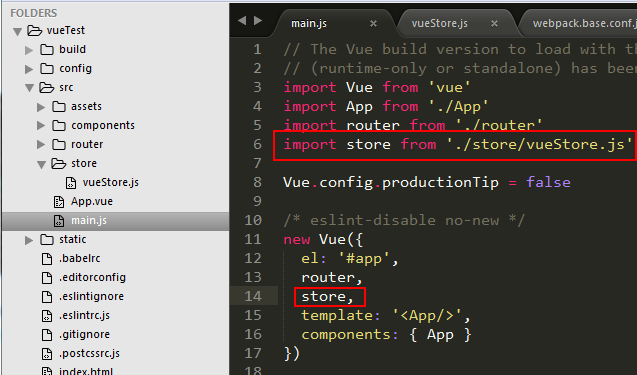The image size is (637, 375).
Task: Open .eslintignore from the sidebar
Action: [91, 297]
